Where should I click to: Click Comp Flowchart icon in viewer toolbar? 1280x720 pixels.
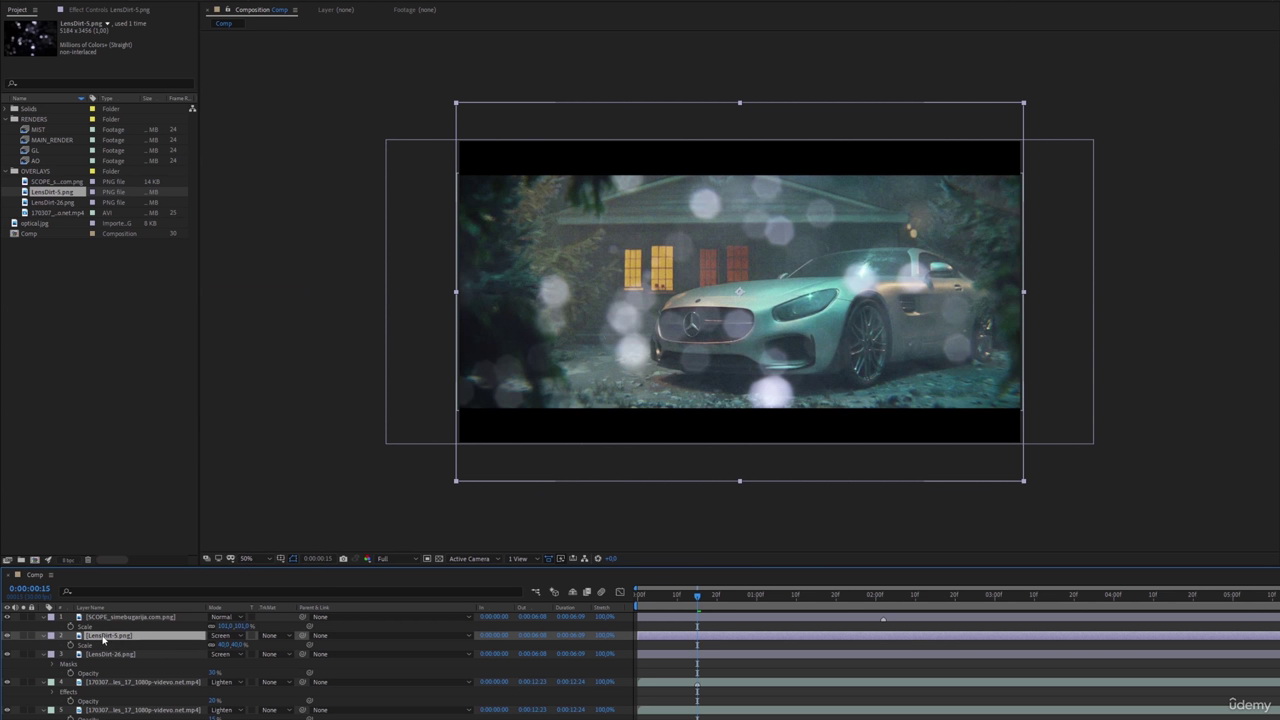coord(585,559)
